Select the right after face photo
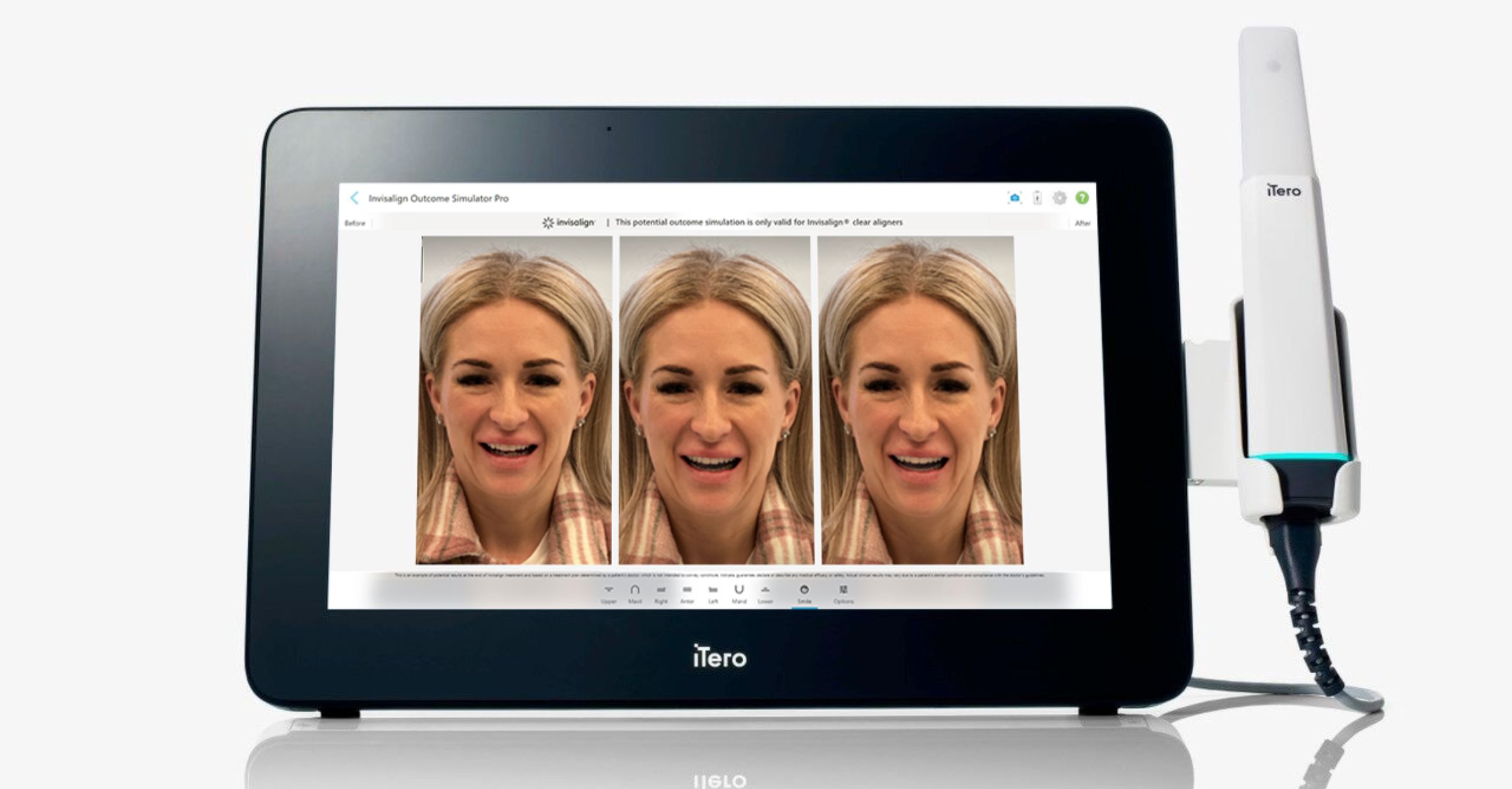Image resolution: width=1512 pixels, height=789 pixels. tap(920, 400)
